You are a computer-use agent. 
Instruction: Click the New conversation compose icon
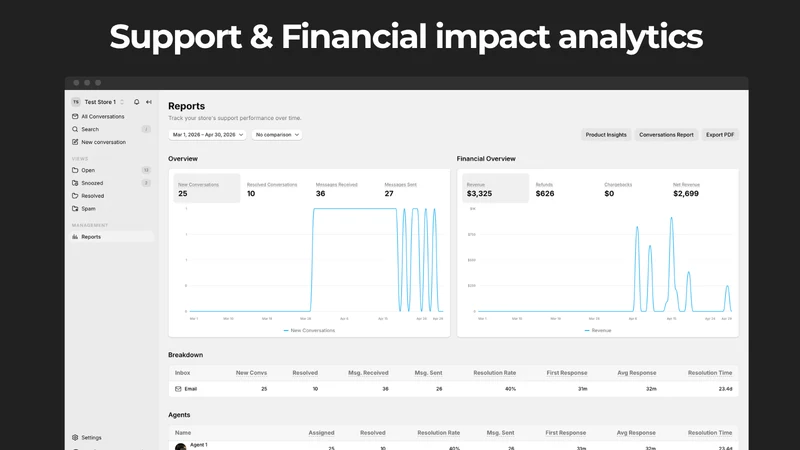(75, 142)
